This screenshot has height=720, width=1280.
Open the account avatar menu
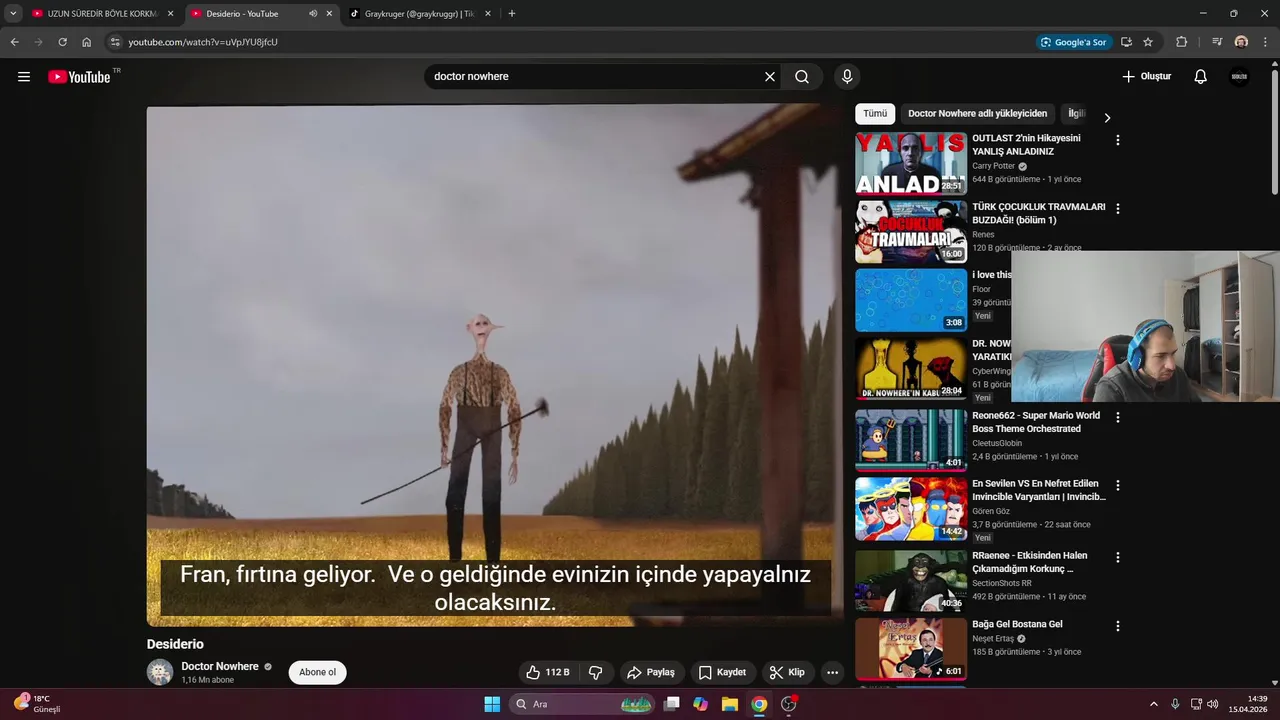click(1239, 77)
